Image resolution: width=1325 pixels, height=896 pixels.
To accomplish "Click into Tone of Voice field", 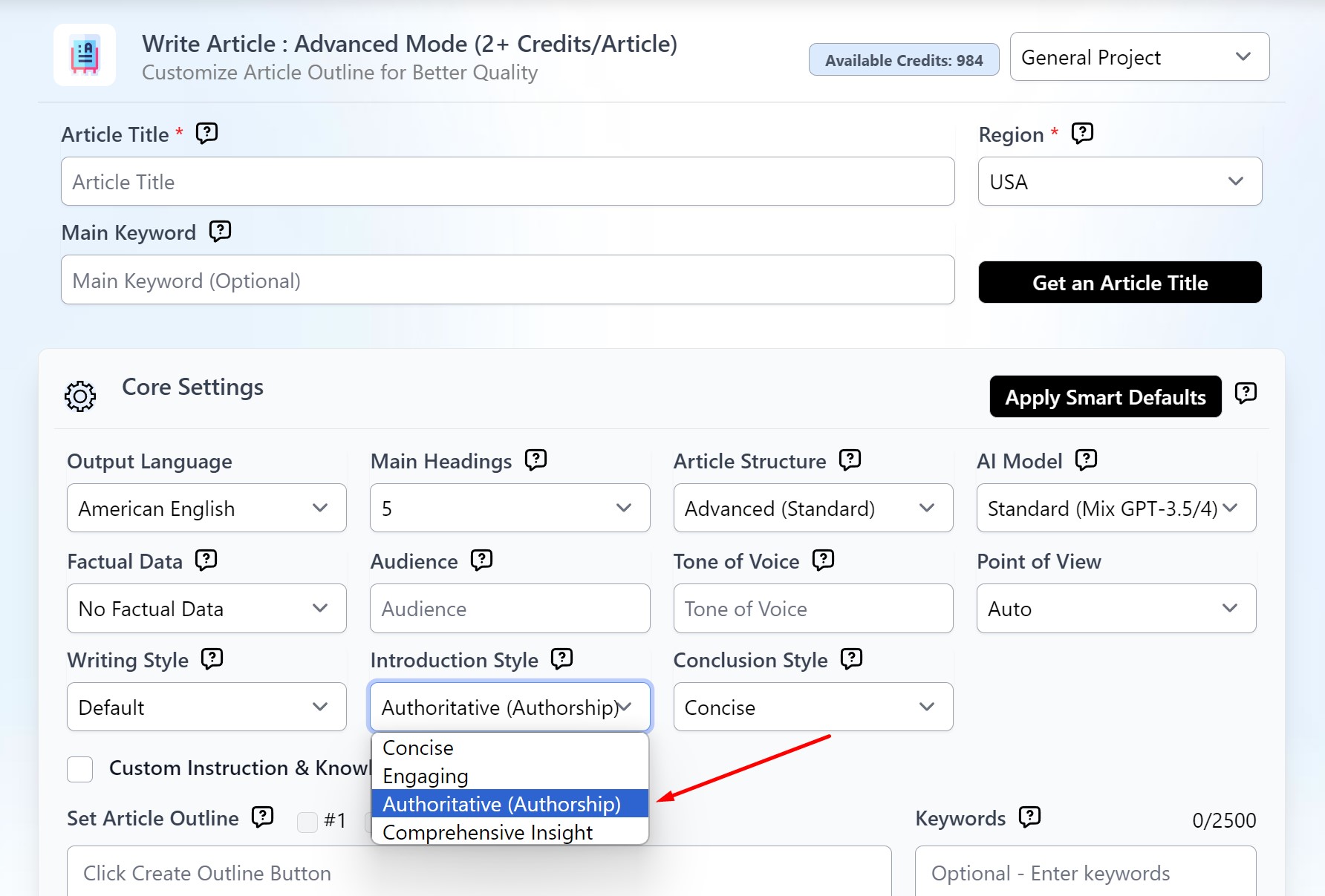I will pyautogui.click(x=813, y=608).
